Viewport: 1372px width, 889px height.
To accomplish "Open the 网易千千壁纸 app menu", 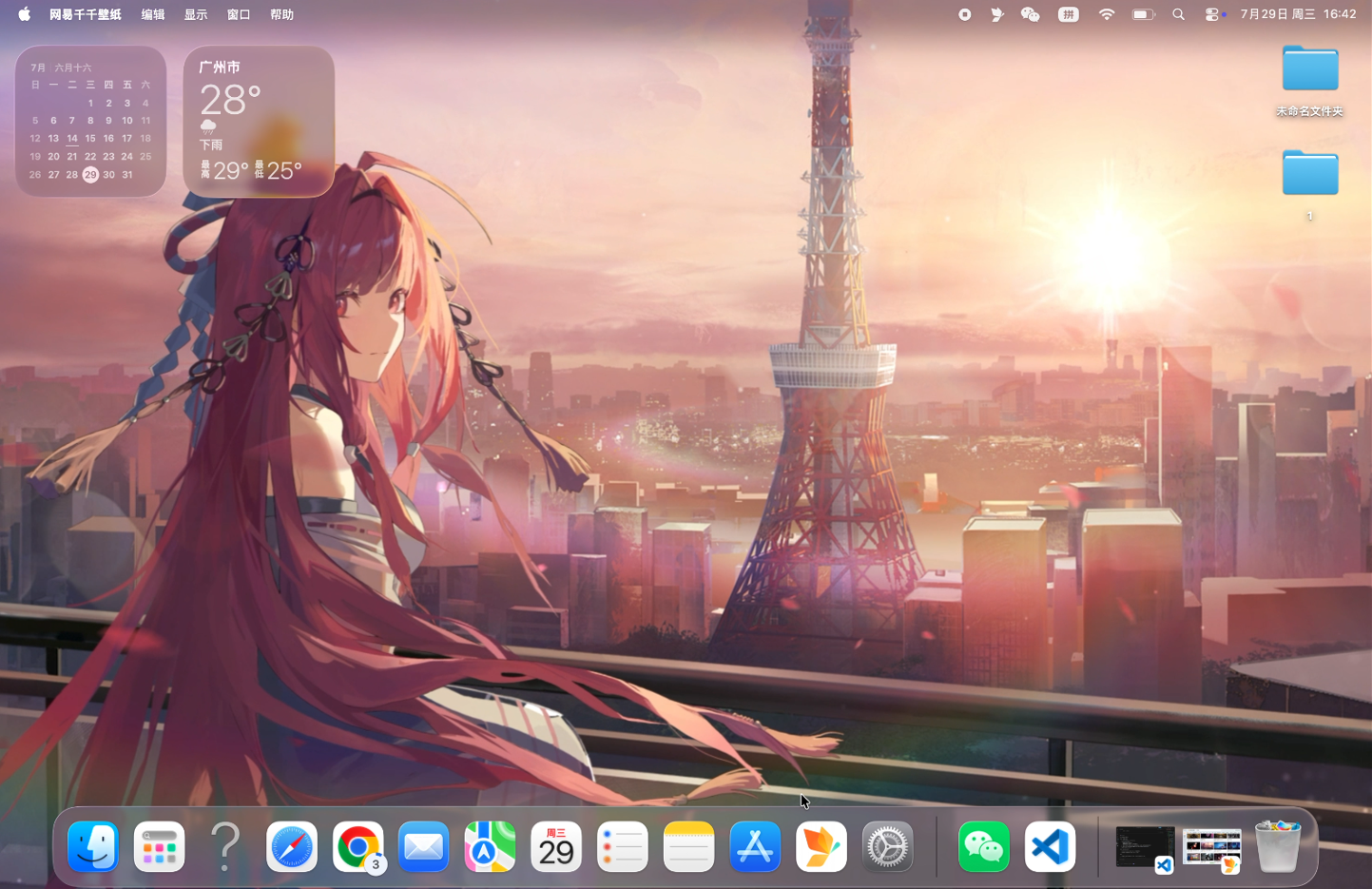I will [x=86, y=14].
